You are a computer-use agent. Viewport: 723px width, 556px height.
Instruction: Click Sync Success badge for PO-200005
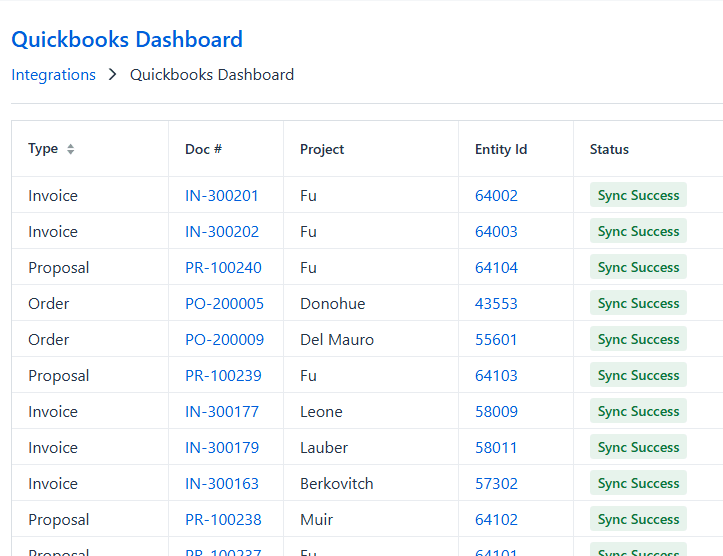[x=638, y=303]
